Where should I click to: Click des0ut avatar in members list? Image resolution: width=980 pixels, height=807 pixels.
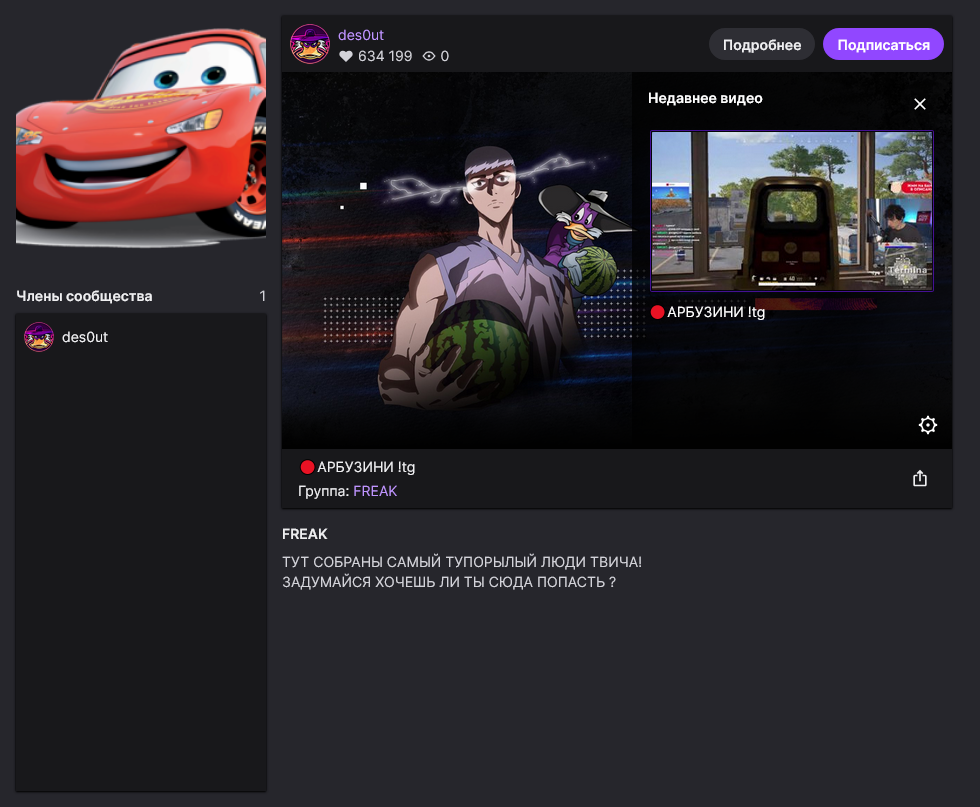click(x=39, y=337)
